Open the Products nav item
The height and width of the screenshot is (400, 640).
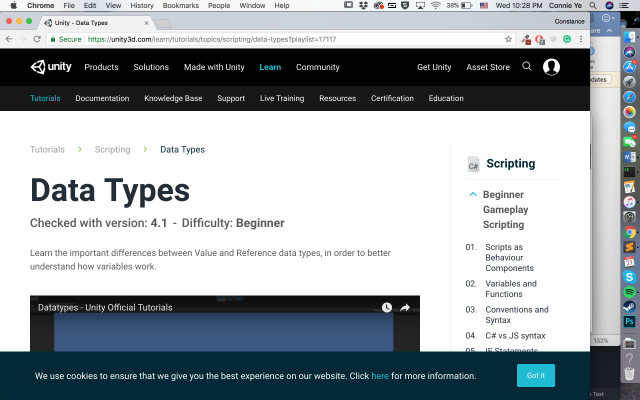(101, 67)
